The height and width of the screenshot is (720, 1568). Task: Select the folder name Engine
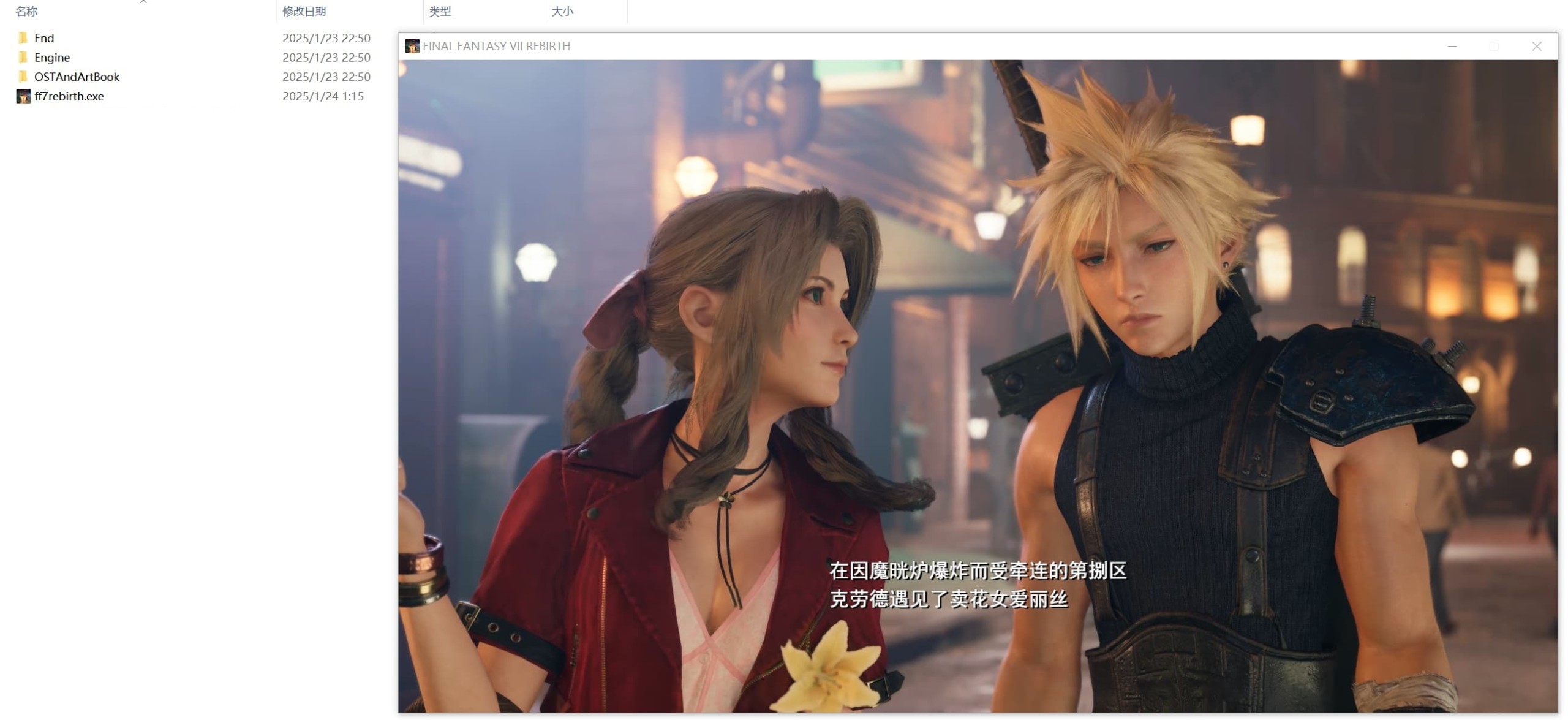click(52, 58)
